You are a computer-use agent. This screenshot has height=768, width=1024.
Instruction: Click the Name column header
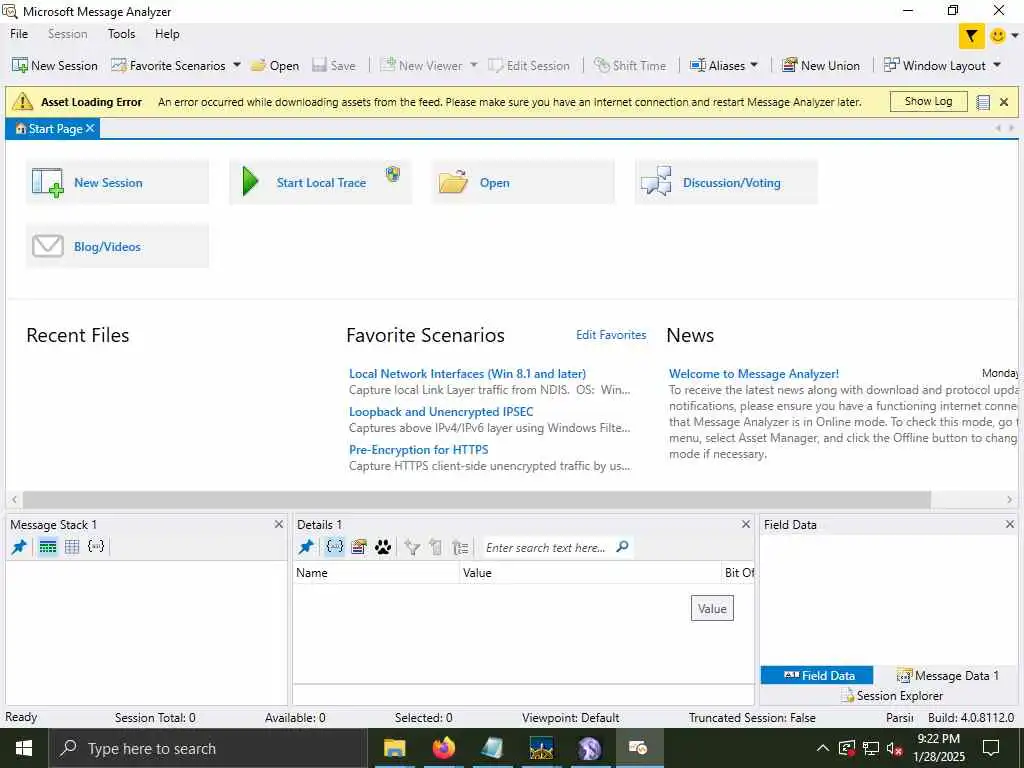(376, 573)
